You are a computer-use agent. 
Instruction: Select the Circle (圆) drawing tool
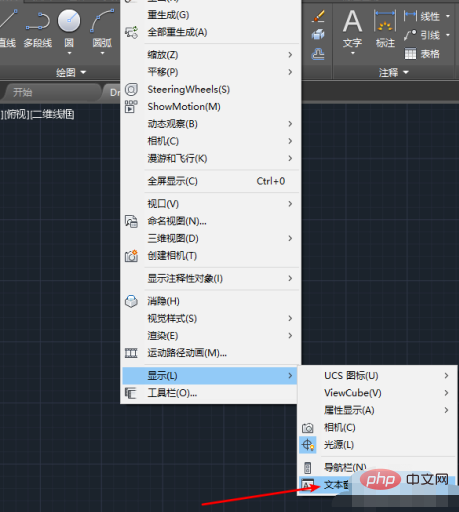click(69, 28)
